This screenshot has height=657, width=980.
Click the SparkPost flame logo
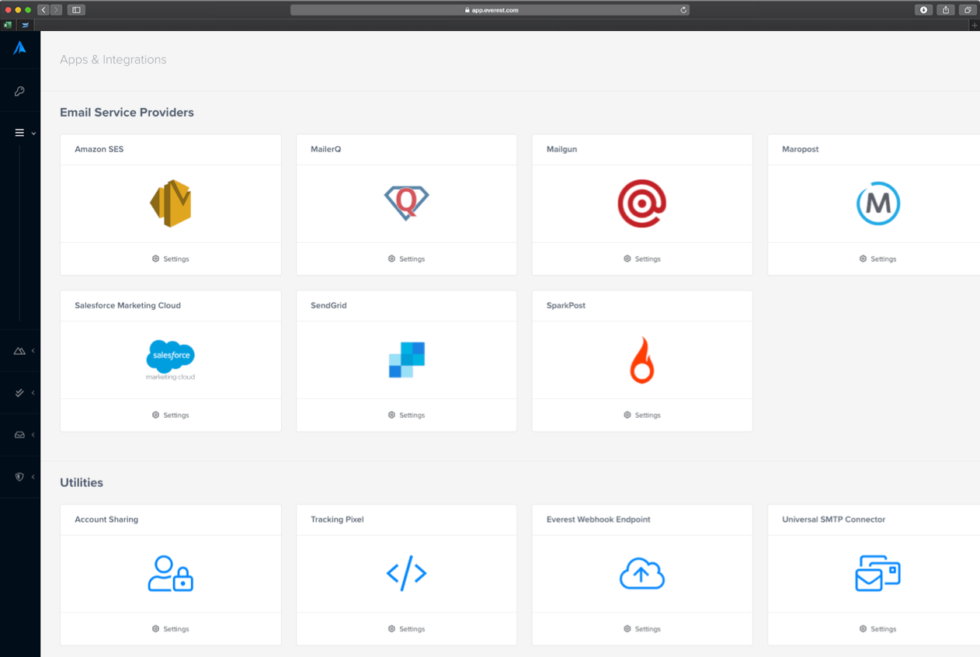click(x=642, y=361)
